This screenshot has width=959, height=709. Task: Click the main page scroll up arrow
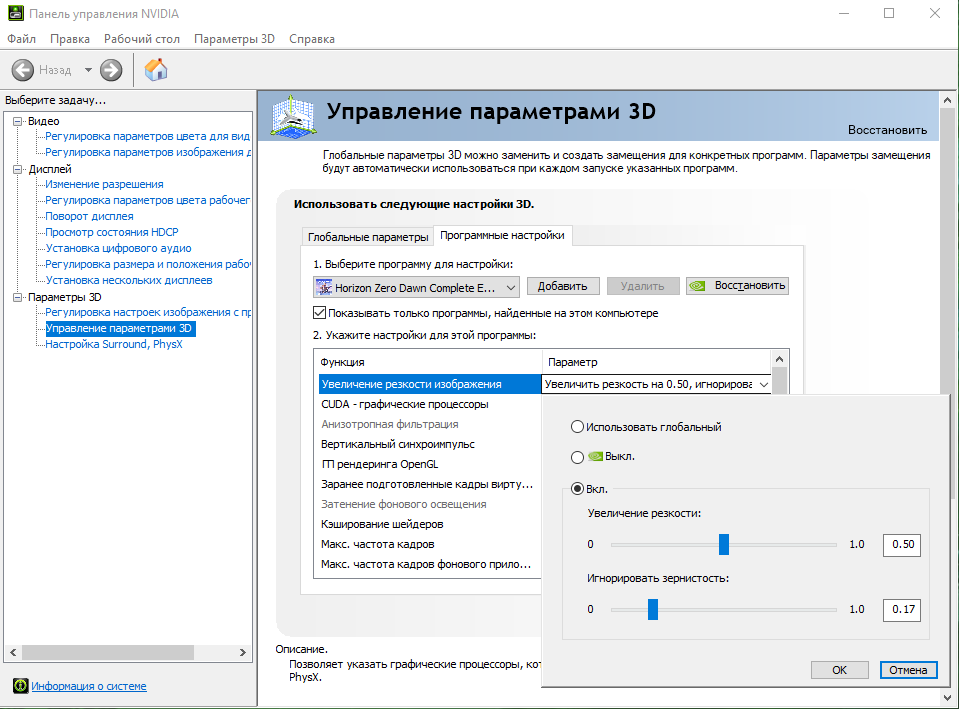click(x=947, y=100)
